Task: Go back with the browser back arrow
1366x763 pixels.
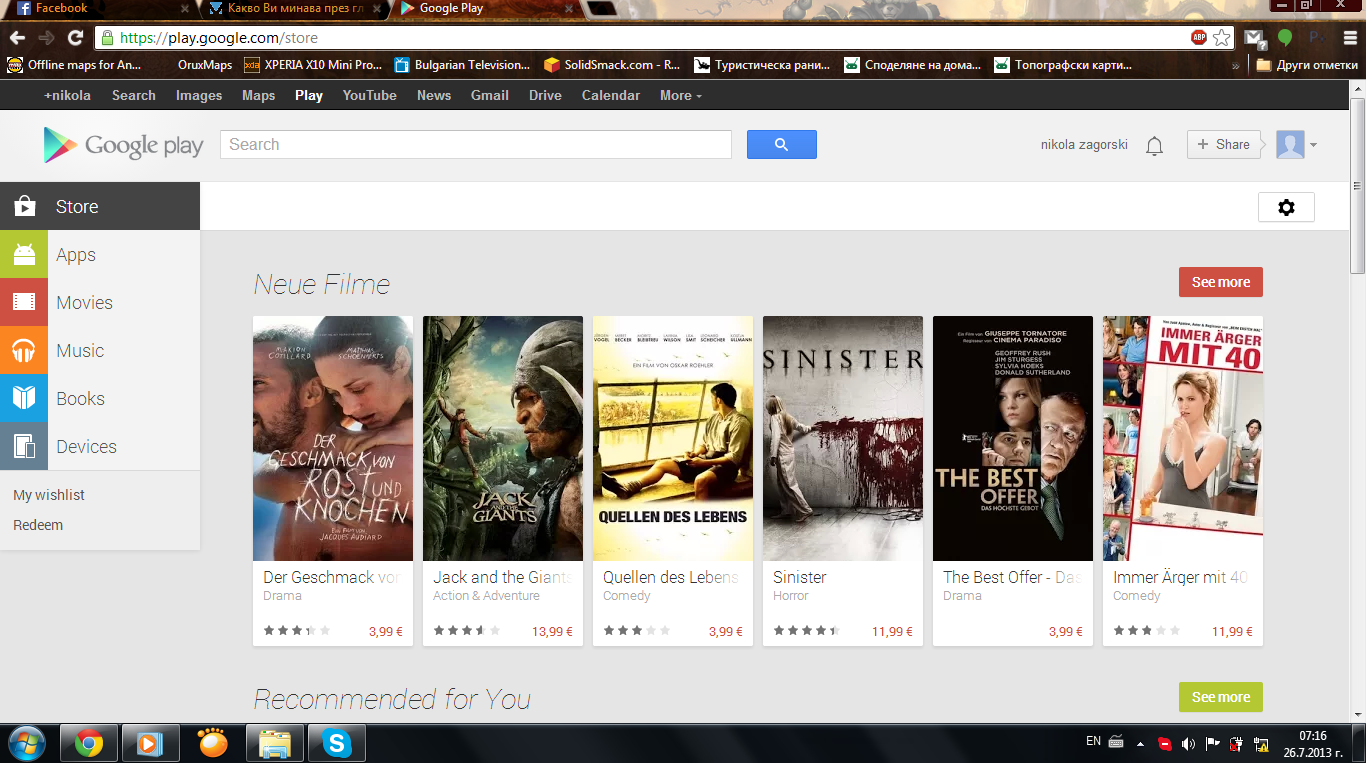Action: (x=17, y=38)
